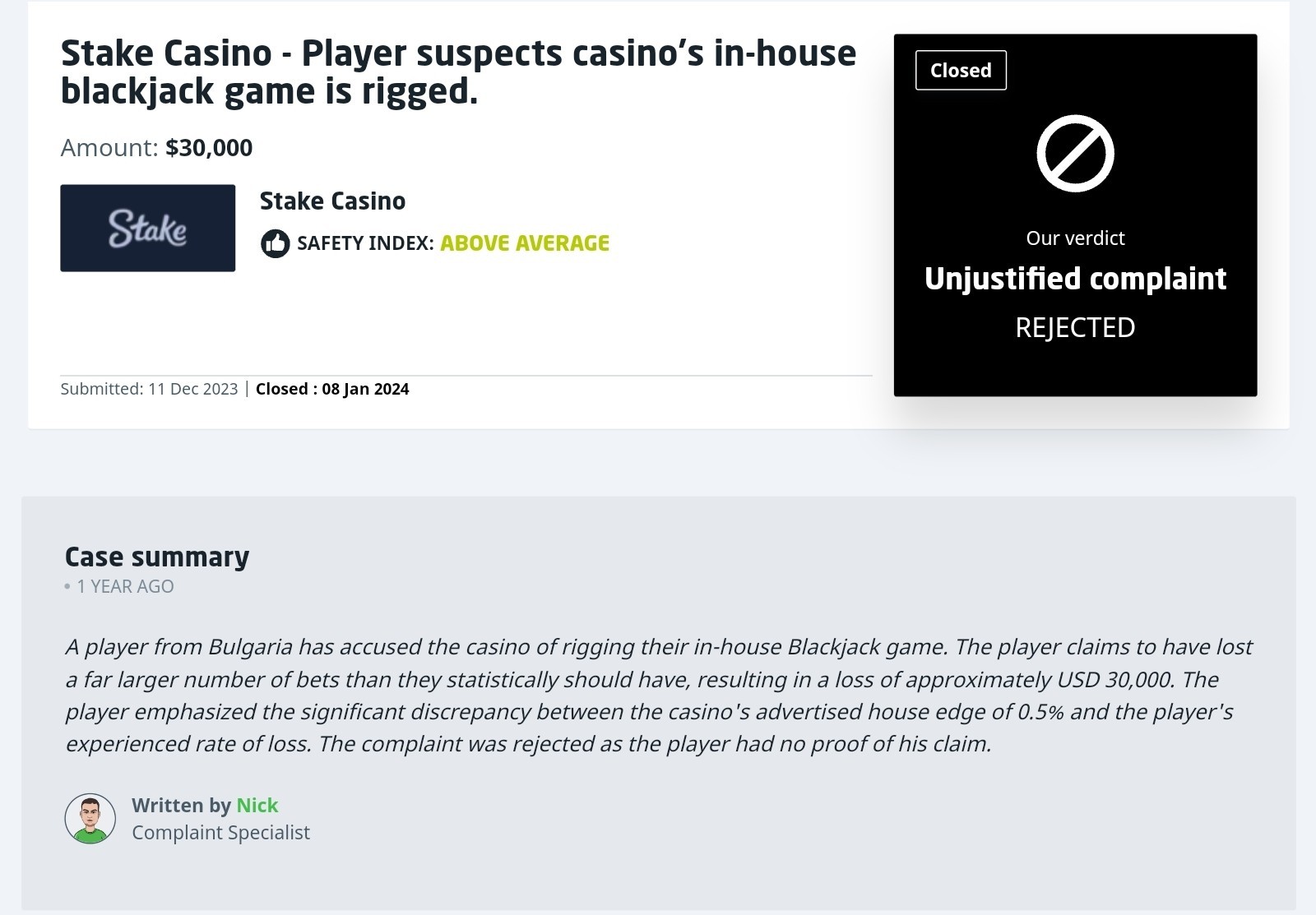Click the case summary paragraph text

658,695
